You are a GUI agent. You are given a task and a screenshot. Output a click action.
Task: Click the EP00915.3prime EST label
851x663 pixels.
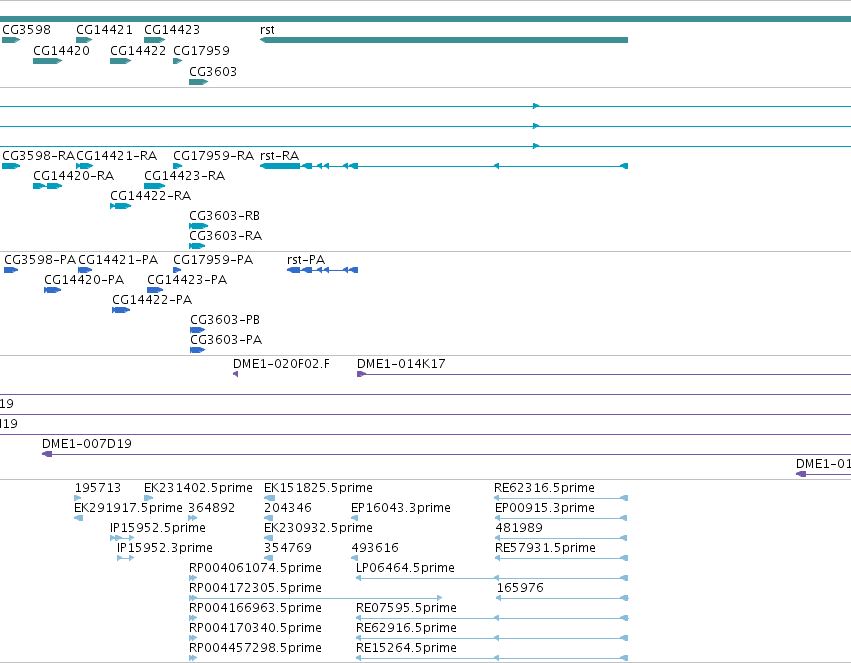(545, 509)
